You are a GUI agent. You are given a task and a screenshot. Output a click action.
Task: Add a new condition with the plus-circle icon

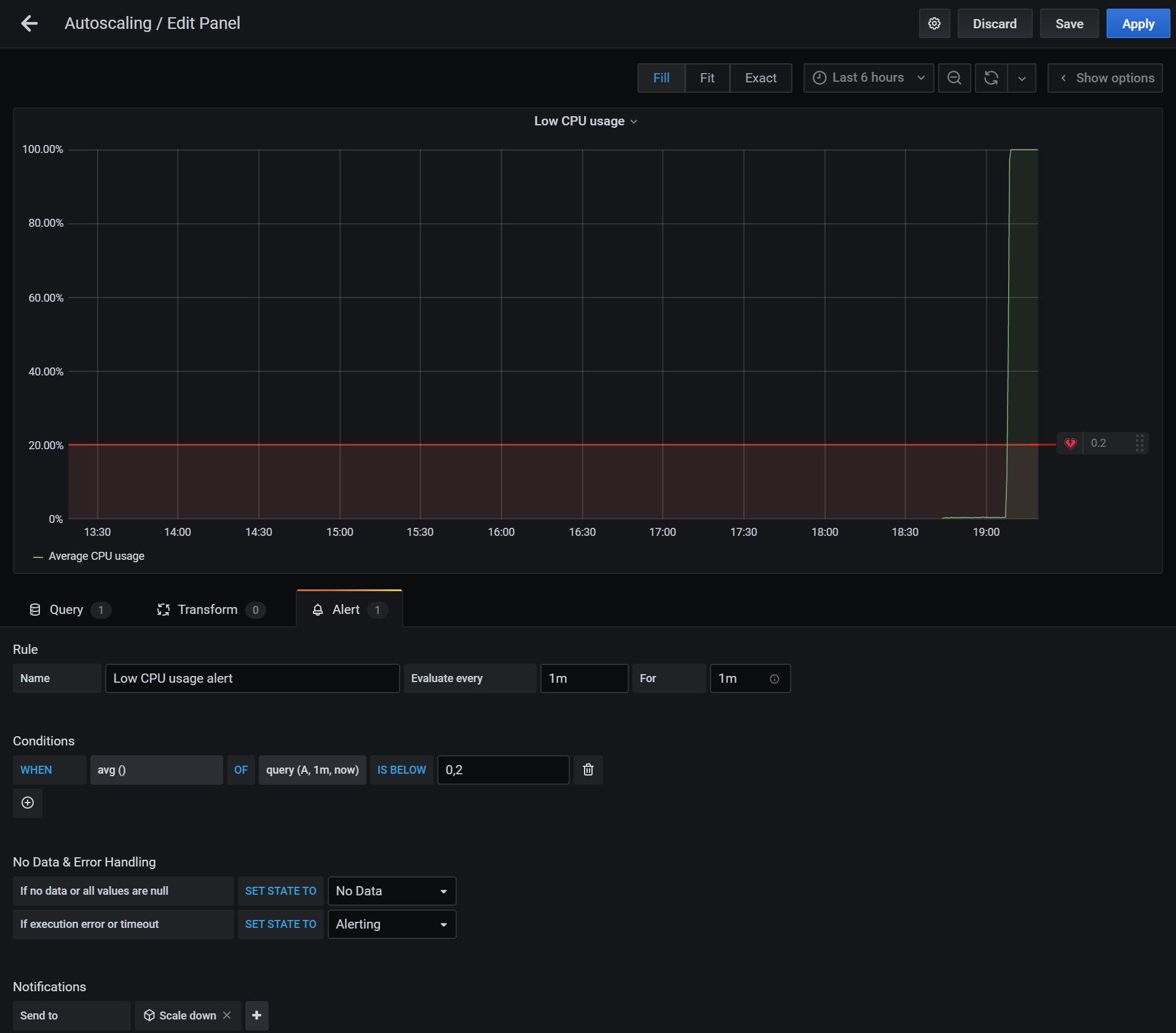(x=28, y=803)
